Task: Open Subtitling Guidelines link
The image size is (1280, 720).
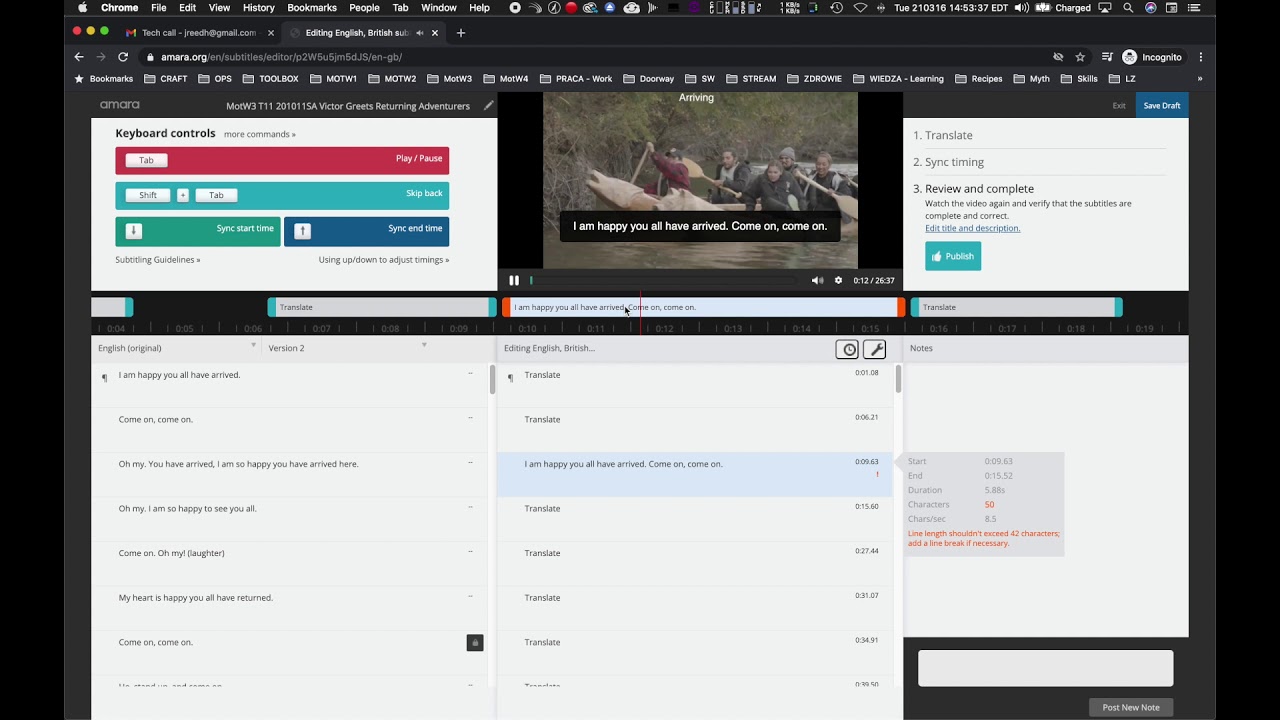Action: pyautogui.click(x=158, y=260)
